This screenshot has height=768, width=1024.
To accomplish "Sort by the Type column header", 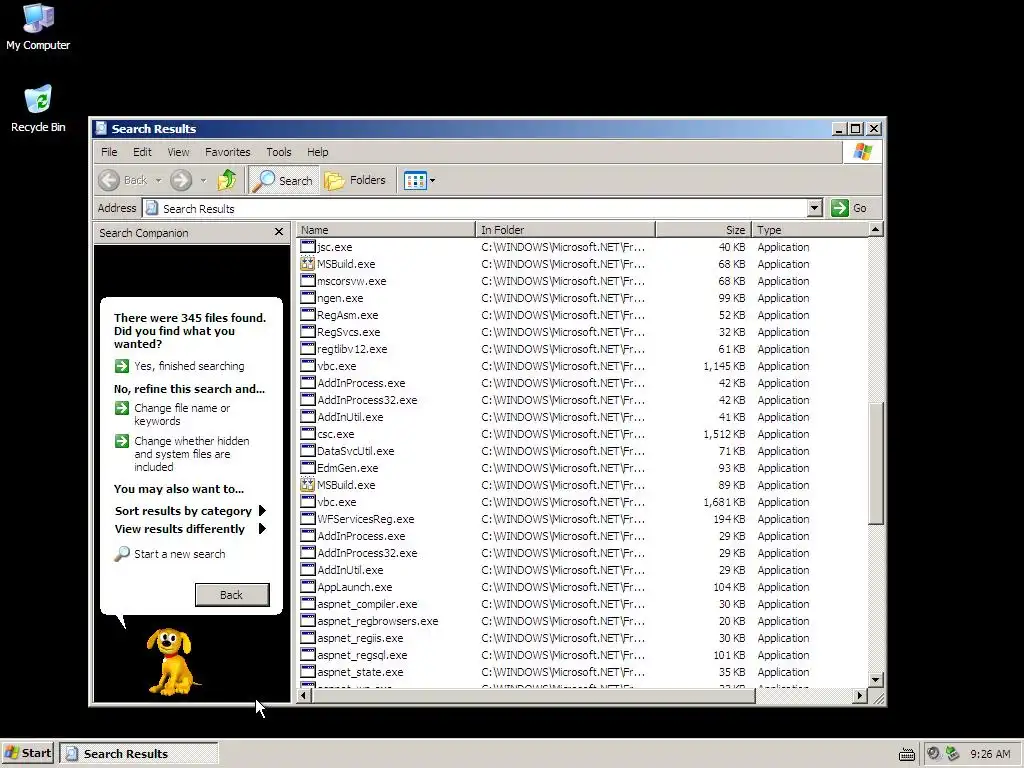I will [810, 230].
